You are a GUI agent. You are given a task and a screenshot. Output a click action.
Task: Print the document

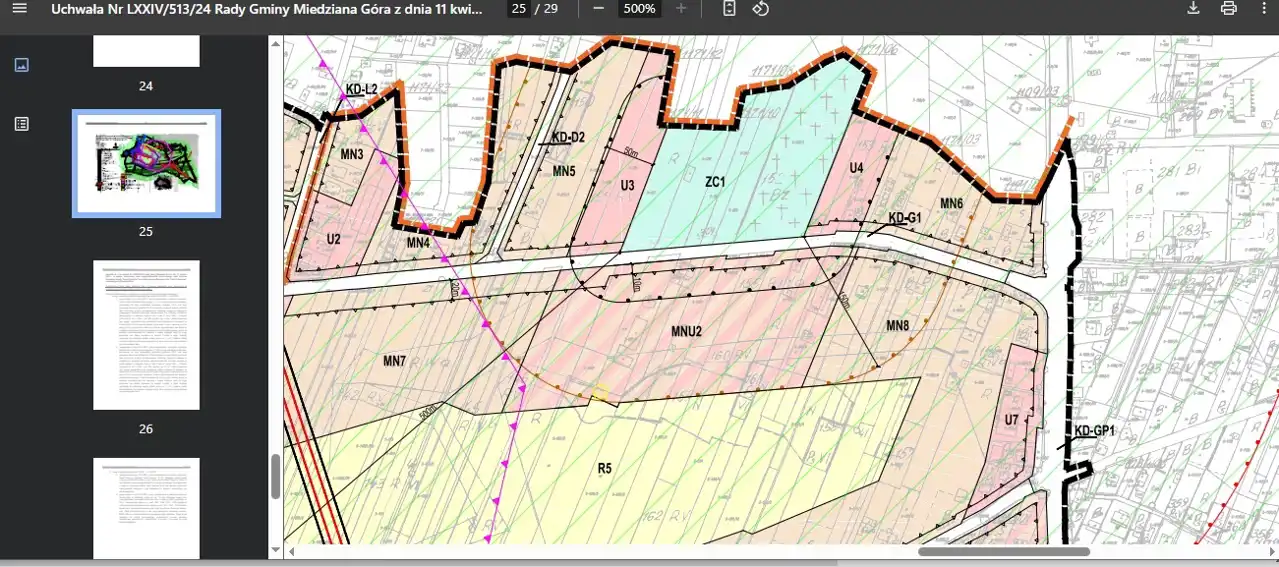pyautogui.click(x=1228, y=8)
